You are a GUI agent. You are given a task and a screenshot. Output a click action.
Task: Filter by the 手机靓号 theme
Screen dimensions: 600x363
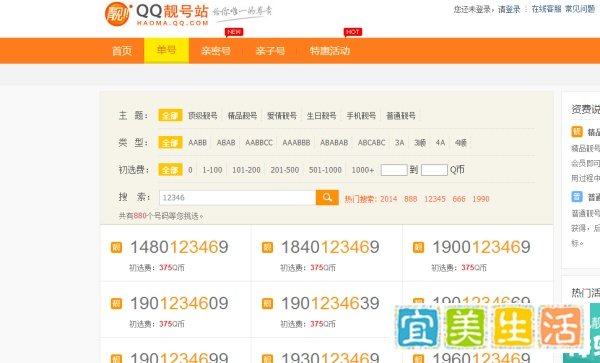[x=361, y=116]
